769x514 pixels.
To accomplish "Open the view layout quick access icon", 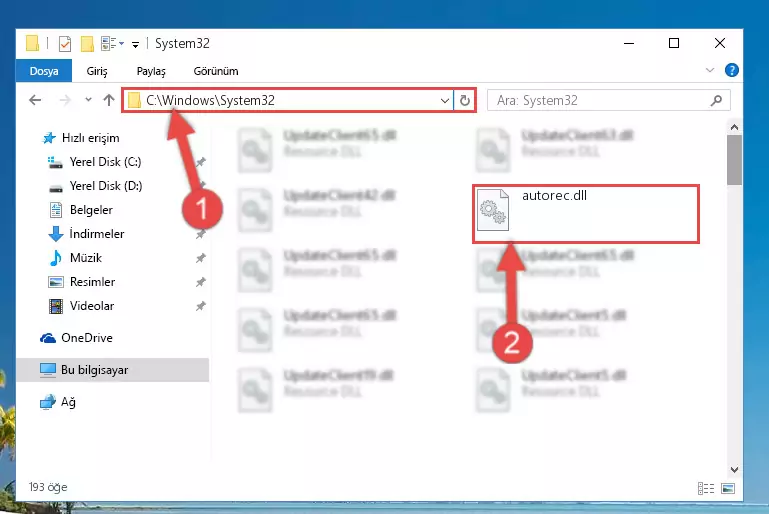I will tap(112, 44).
